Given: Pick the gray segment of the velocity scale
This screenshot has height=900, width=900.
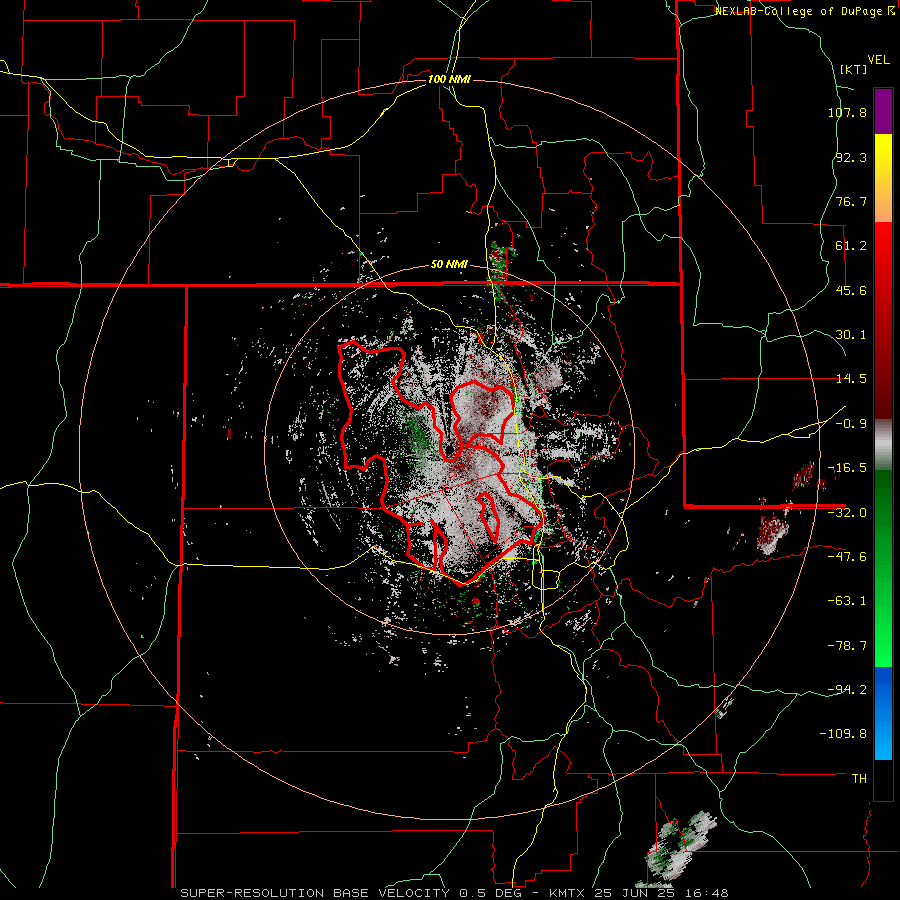Looking at the screenshot, I should [x=883, y=445].
